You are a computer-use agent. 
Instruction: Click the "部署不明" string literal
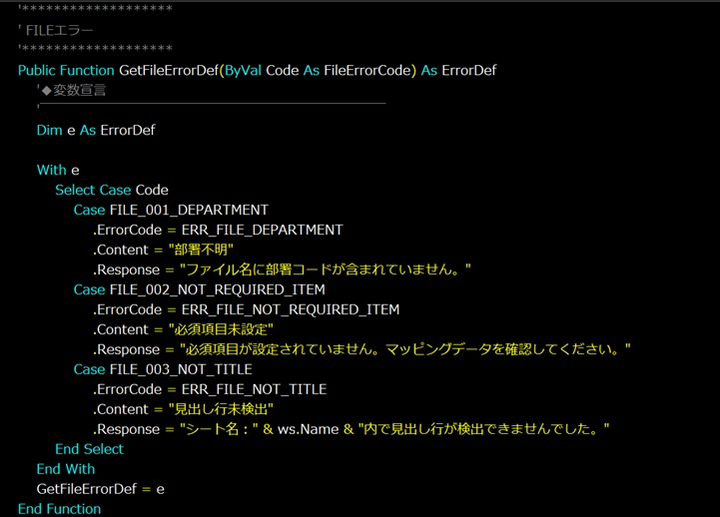(x=202, y=250)
